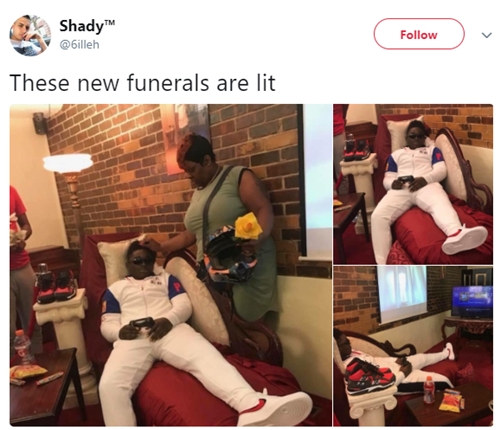500x430 pixels.
Task: Expand the tweet options chevron
Action: click(x=487, y=35)
